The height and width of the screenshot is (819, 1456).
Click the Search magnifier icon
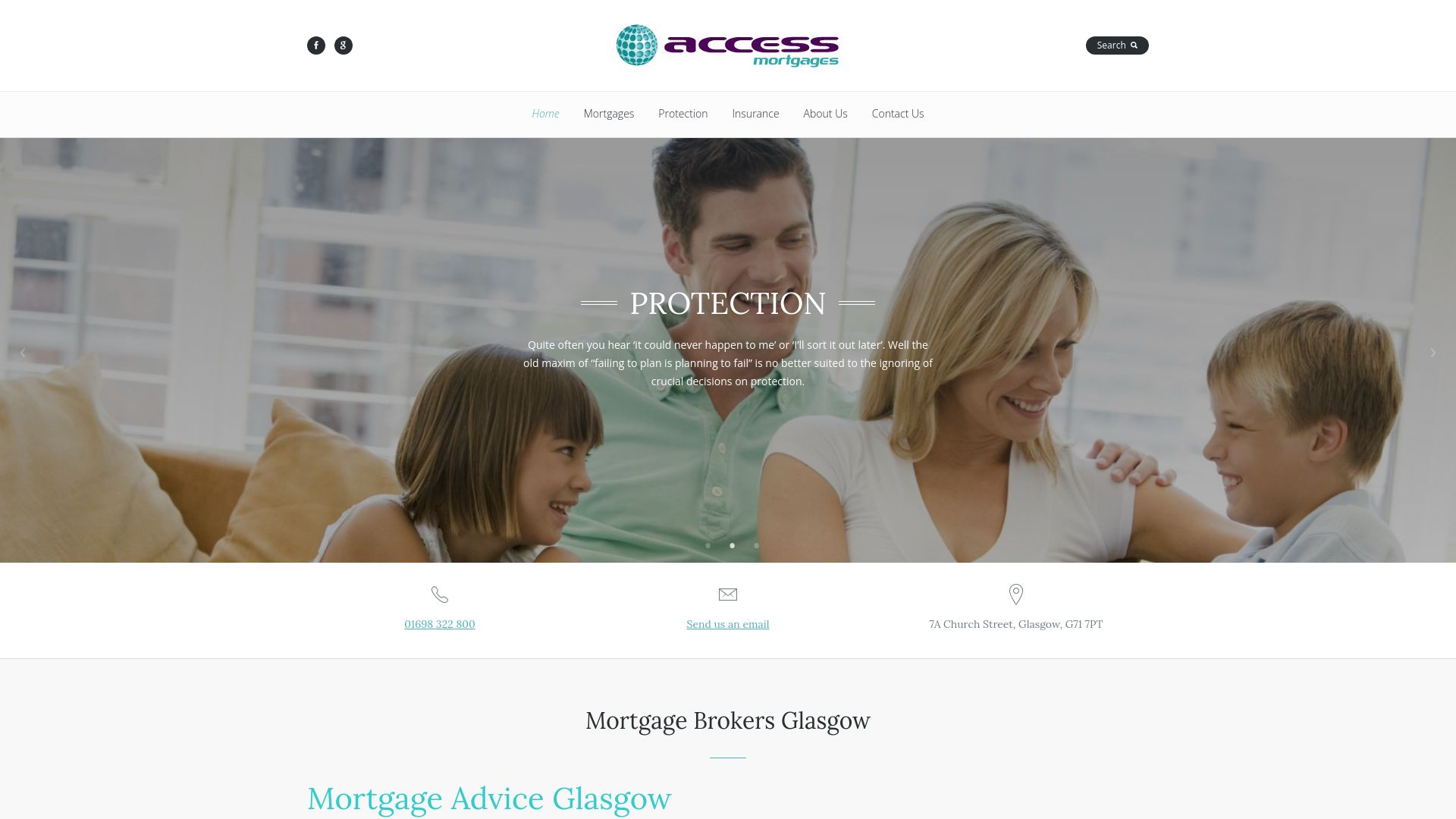(x=1134, y=45)
